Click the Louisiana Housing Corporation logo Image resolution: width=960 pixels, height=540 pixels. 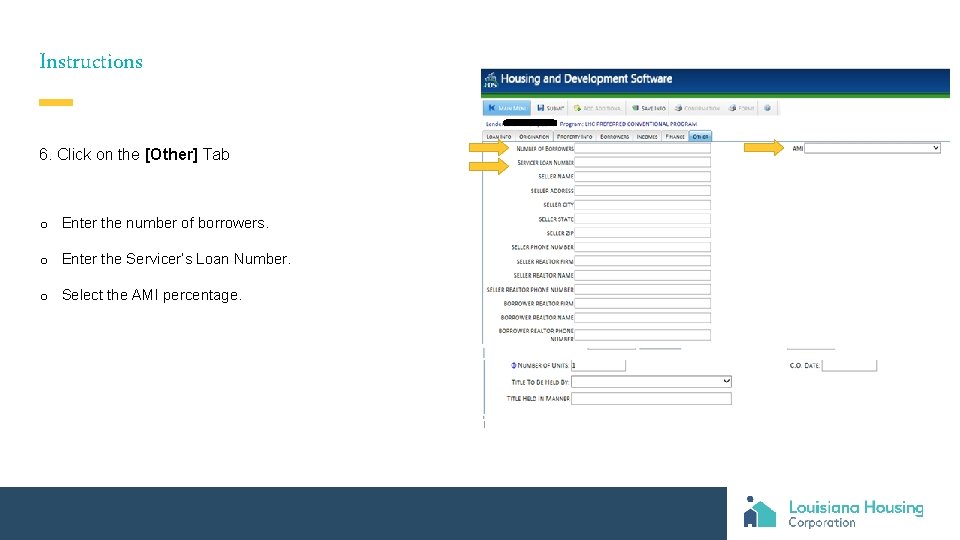pos(833,512)
